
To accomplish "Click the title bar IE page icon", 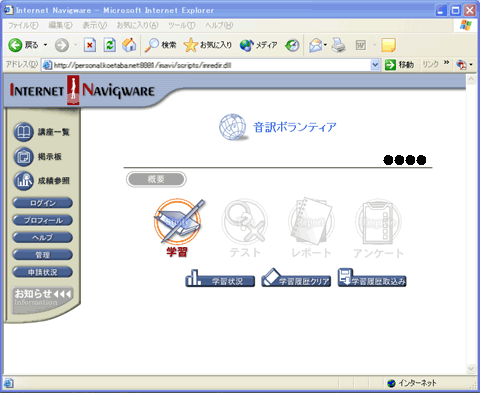I will pos(9,10).
